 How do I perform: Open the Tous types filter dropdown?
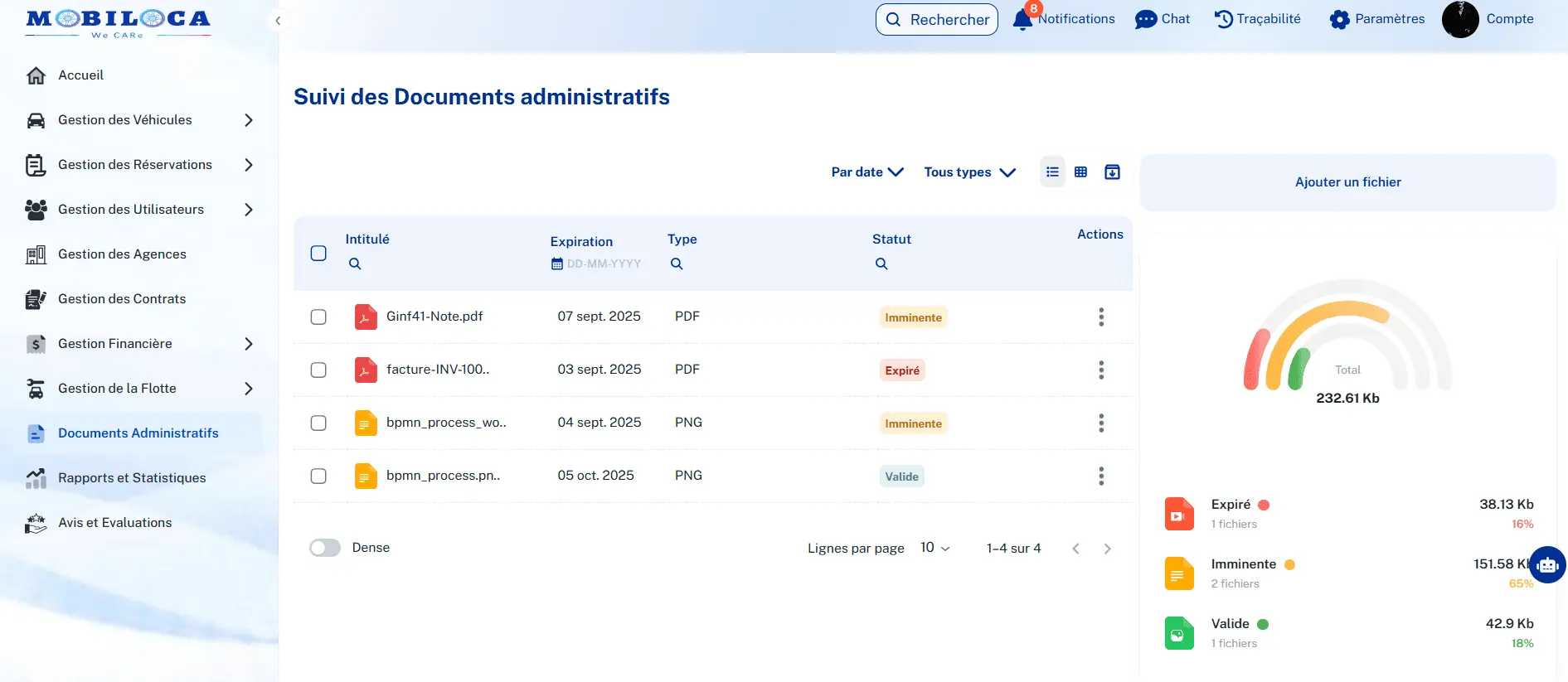pos(969,172)
